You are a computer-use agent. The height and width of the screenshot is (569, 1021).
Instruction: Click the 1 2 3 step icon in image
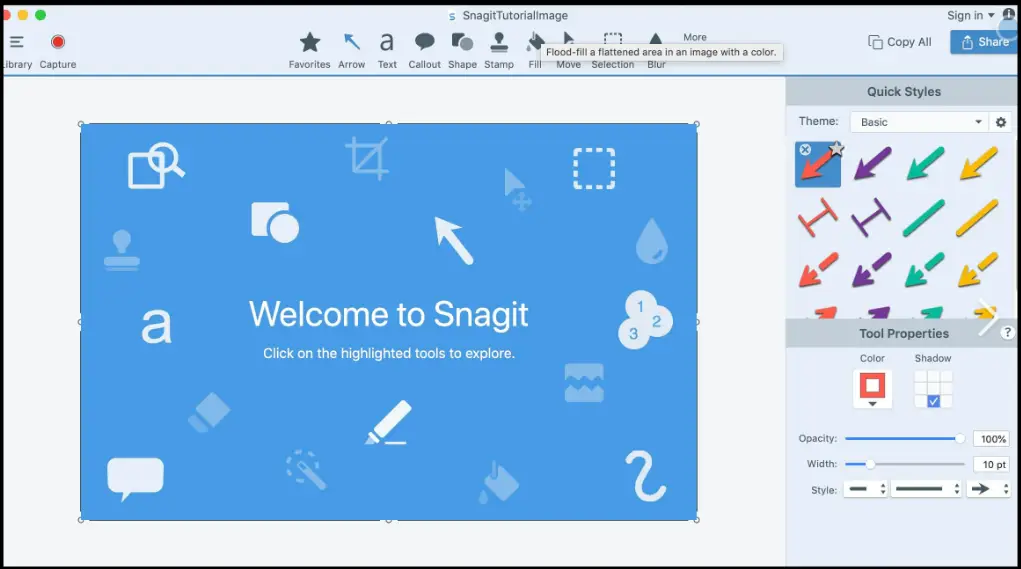(x=645, y=320)
